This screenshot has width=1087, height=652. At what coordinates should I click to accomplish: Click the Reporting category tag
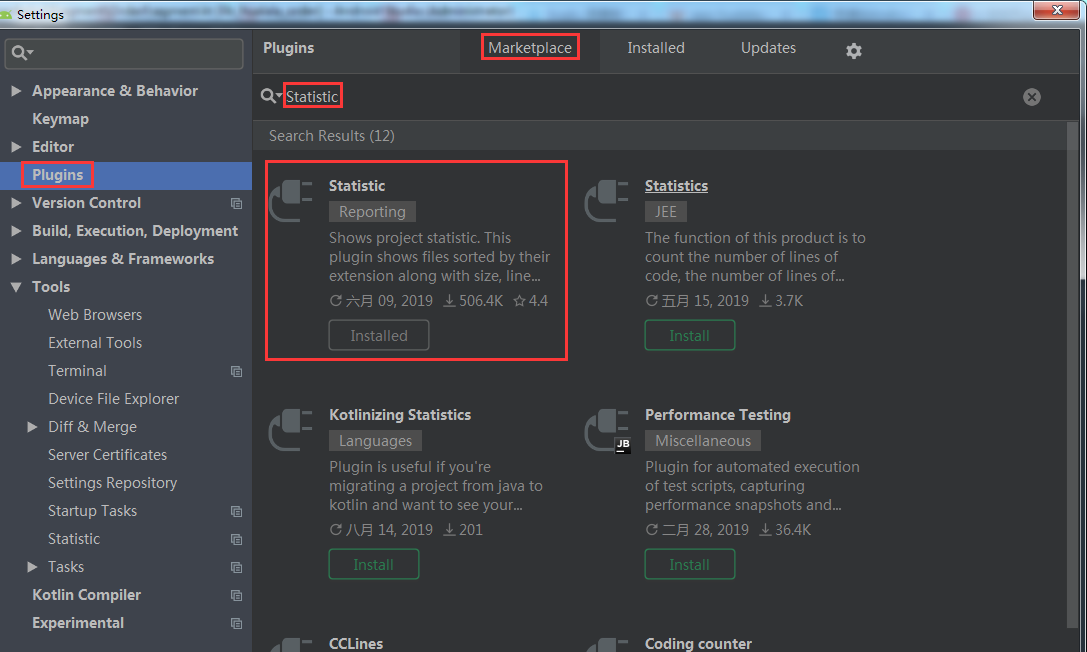tap(372, 211)
